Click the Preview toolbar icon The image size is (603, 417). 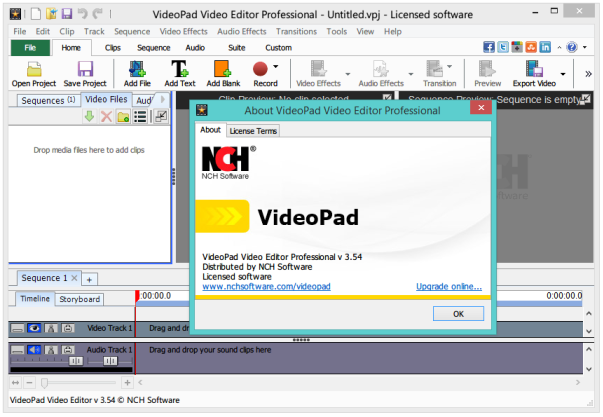coord(487,69)
